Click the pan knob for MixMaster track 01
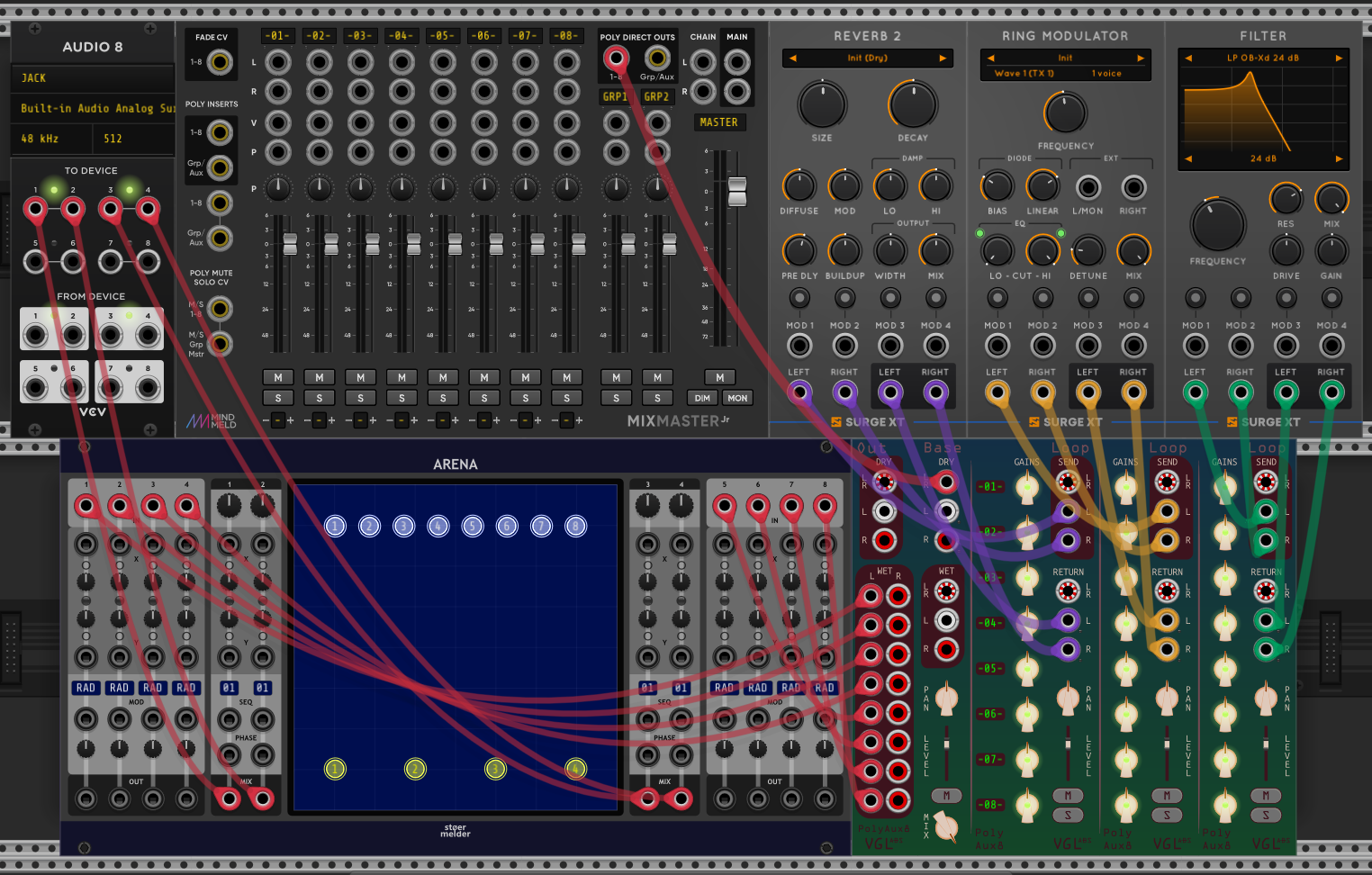Viewport: 1372px width, 875px height. pos(278,188)
